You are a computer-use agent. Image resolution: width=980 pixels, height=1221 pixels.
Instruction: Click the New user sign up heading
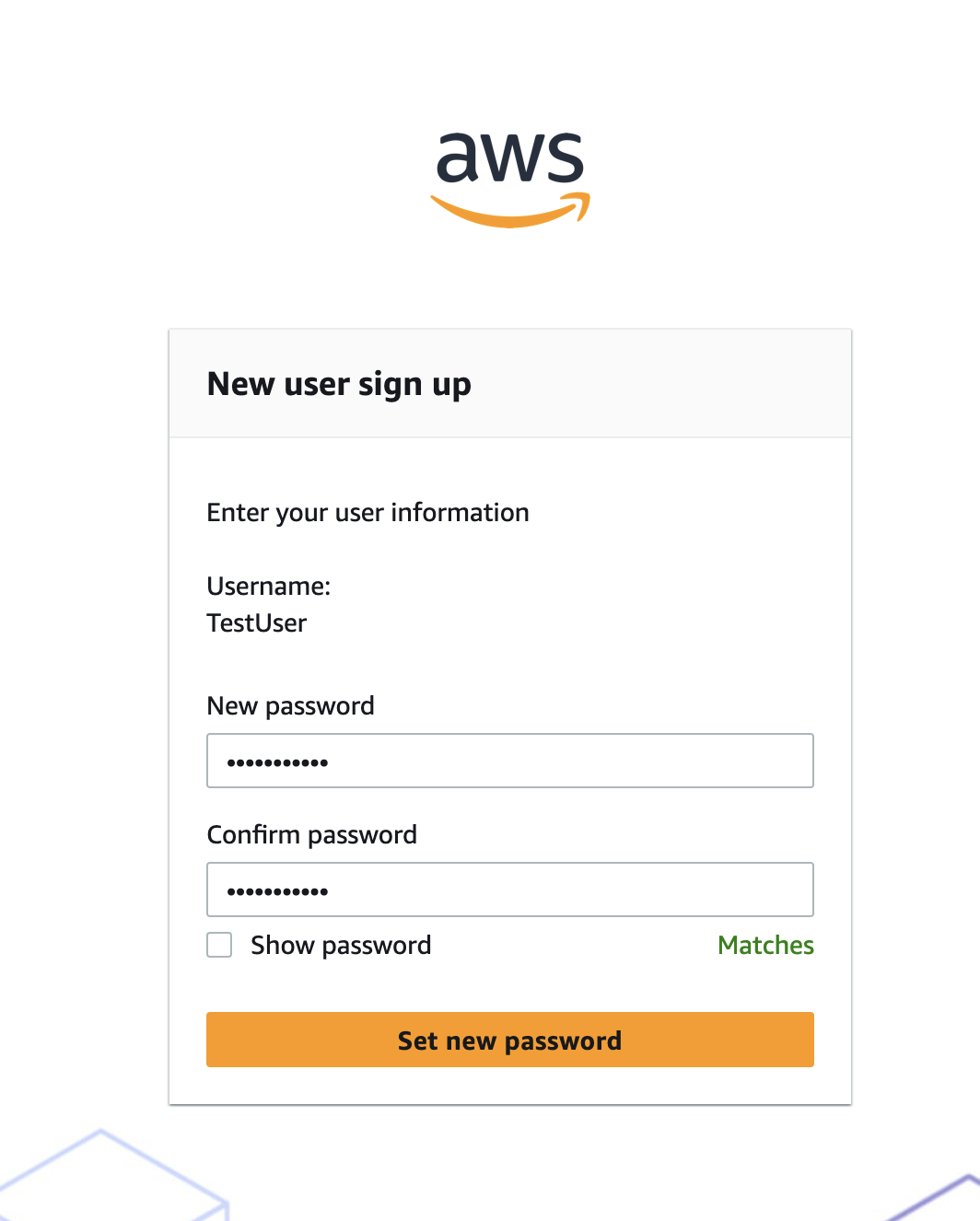(339, 384)
